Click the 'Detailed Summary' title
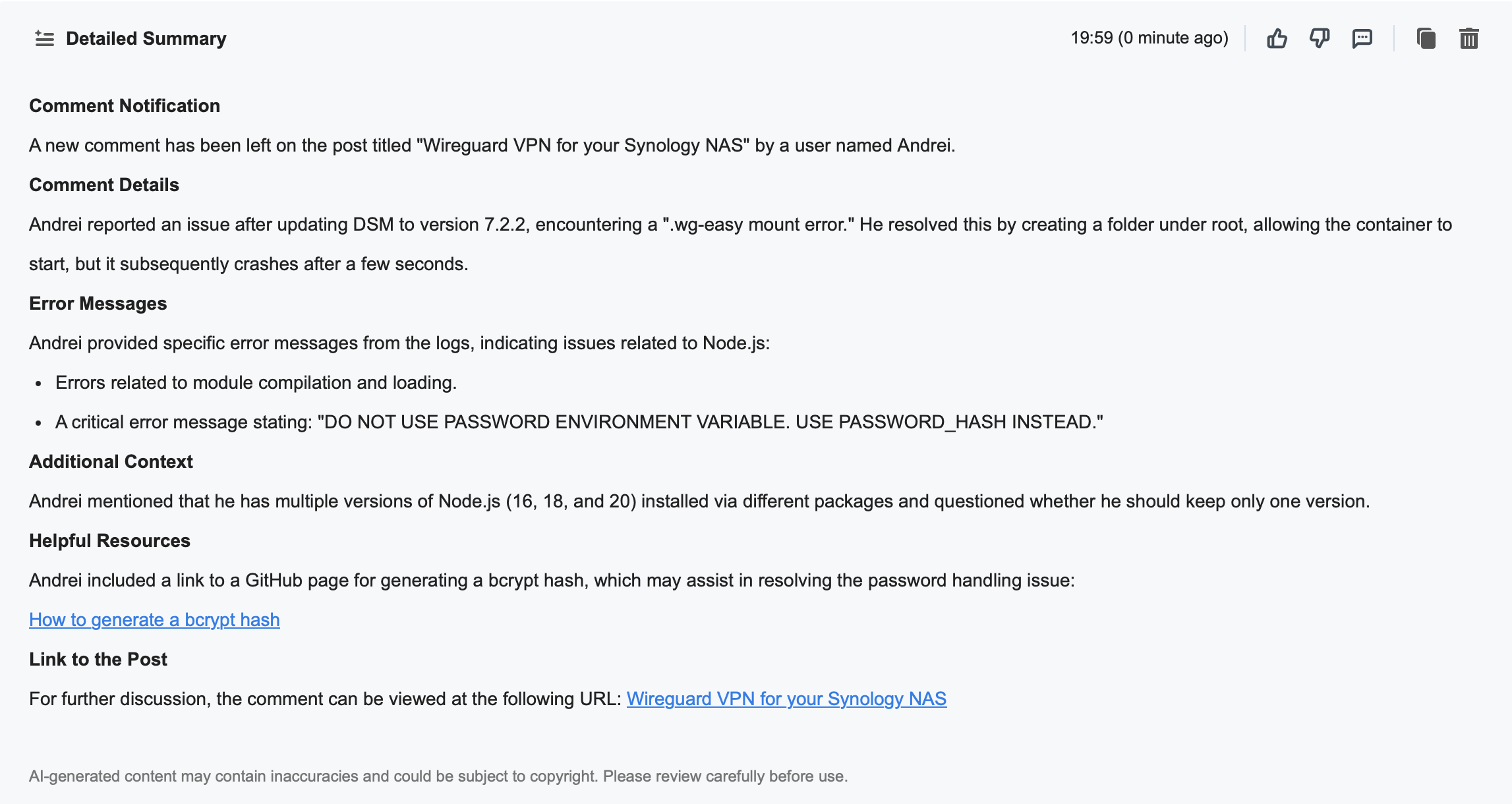 [146, 38]
